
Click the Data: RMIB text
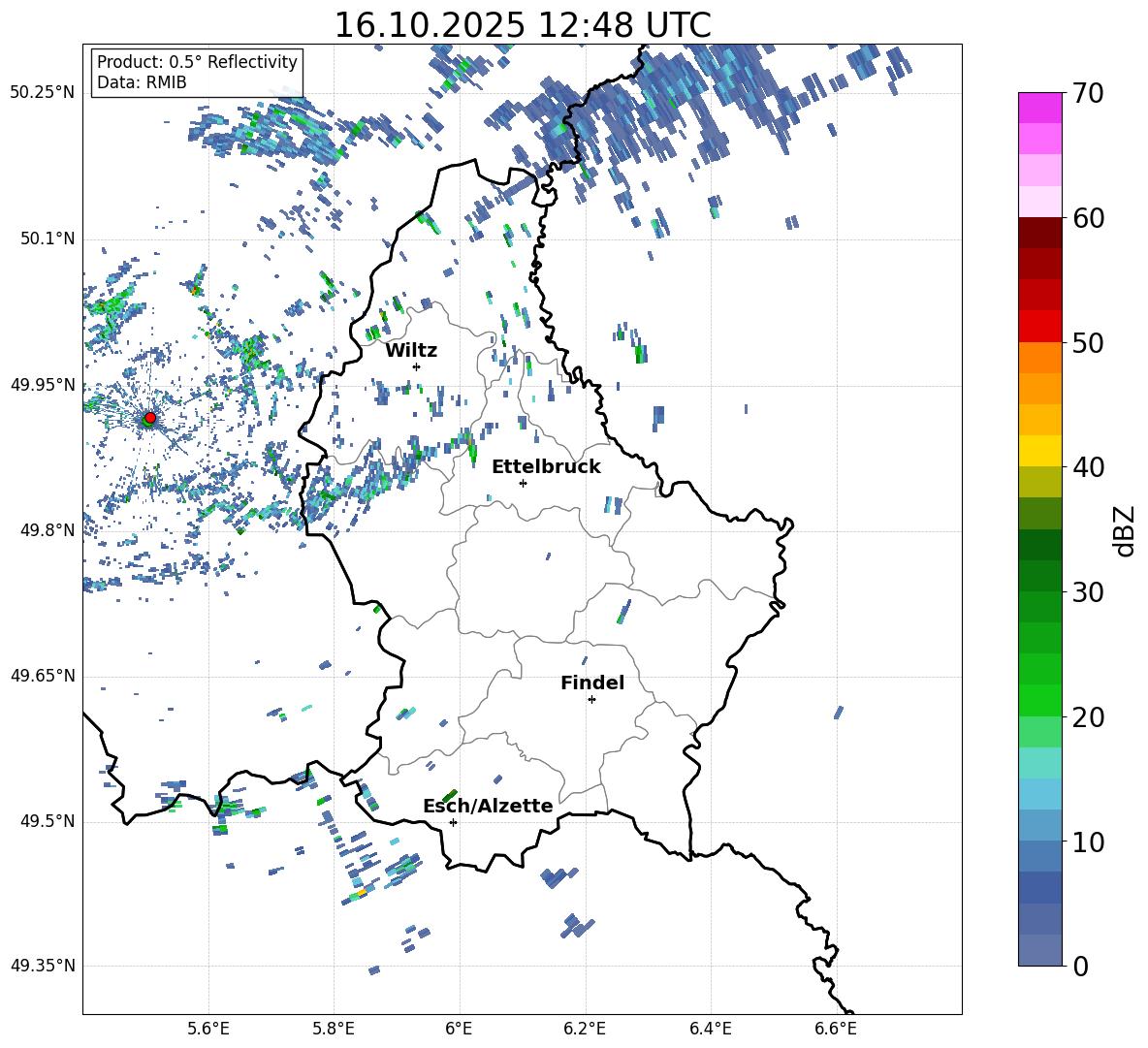142,82
